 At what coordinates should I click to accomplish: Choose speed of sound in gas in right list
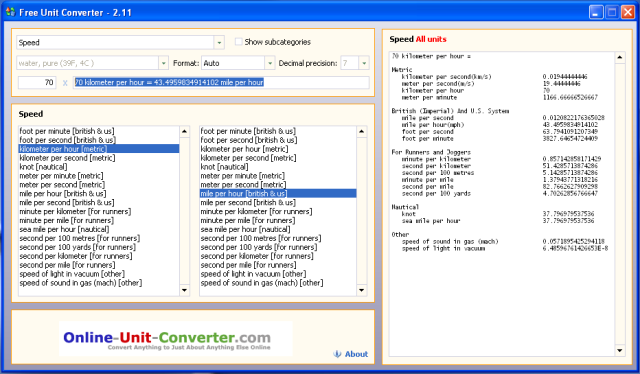click(x=278, y=283)
